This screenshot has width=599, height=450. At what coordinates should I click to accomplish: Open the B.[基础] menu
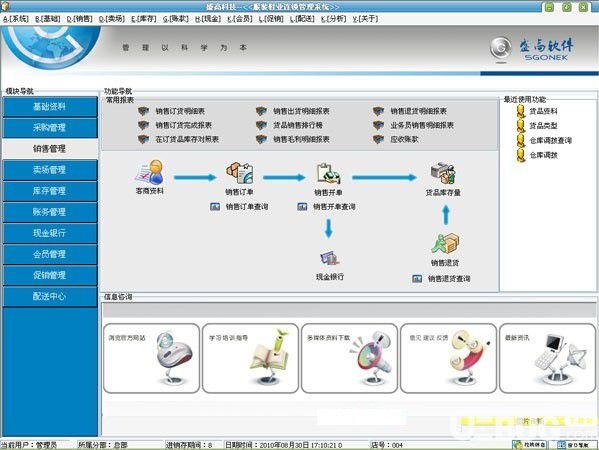tap(48, 19)
